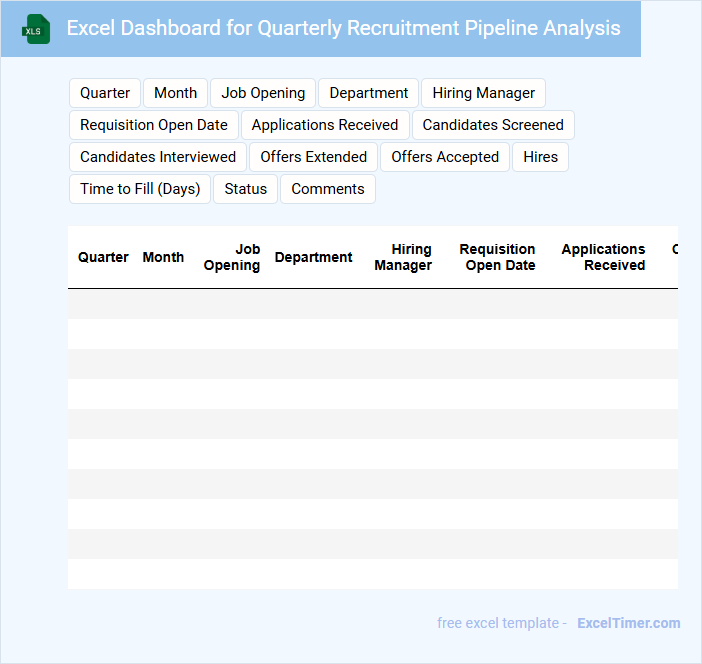Click the Job Opening column header

(x=232, y=257)
